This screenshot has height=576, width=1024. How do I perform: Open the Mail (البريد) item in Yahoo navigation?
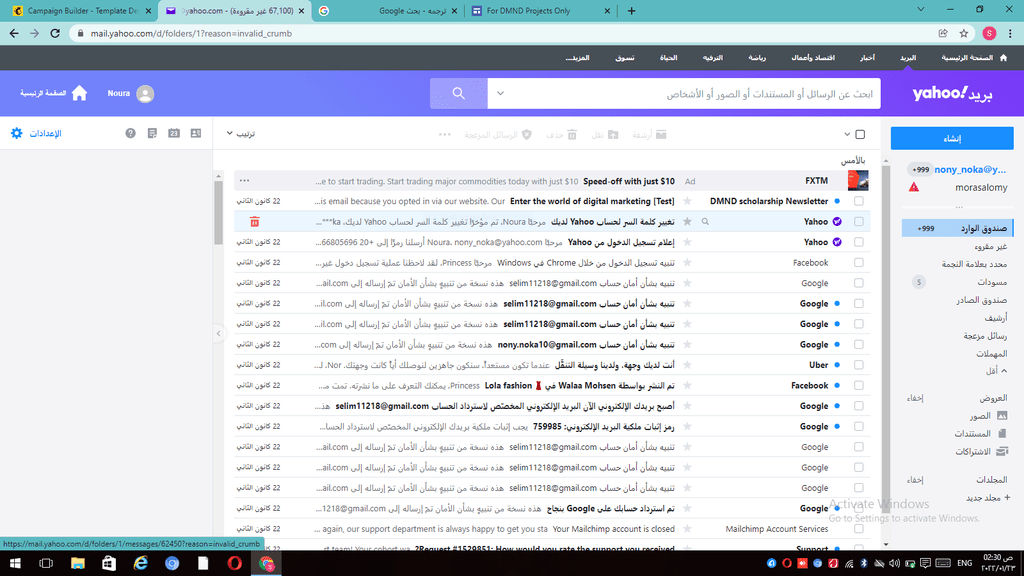coord(908,58)
